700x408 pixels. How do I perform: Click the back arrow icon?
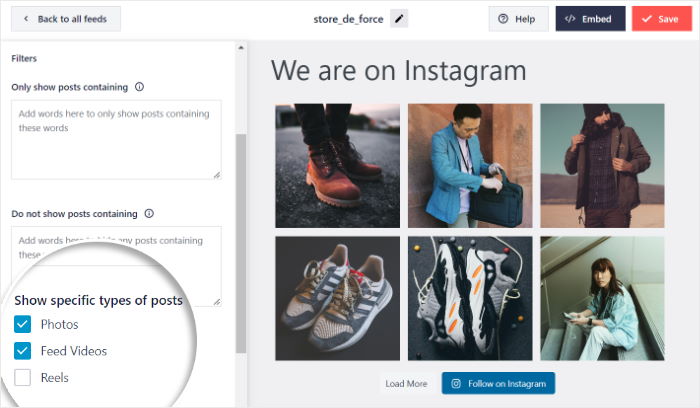[25, 19]
